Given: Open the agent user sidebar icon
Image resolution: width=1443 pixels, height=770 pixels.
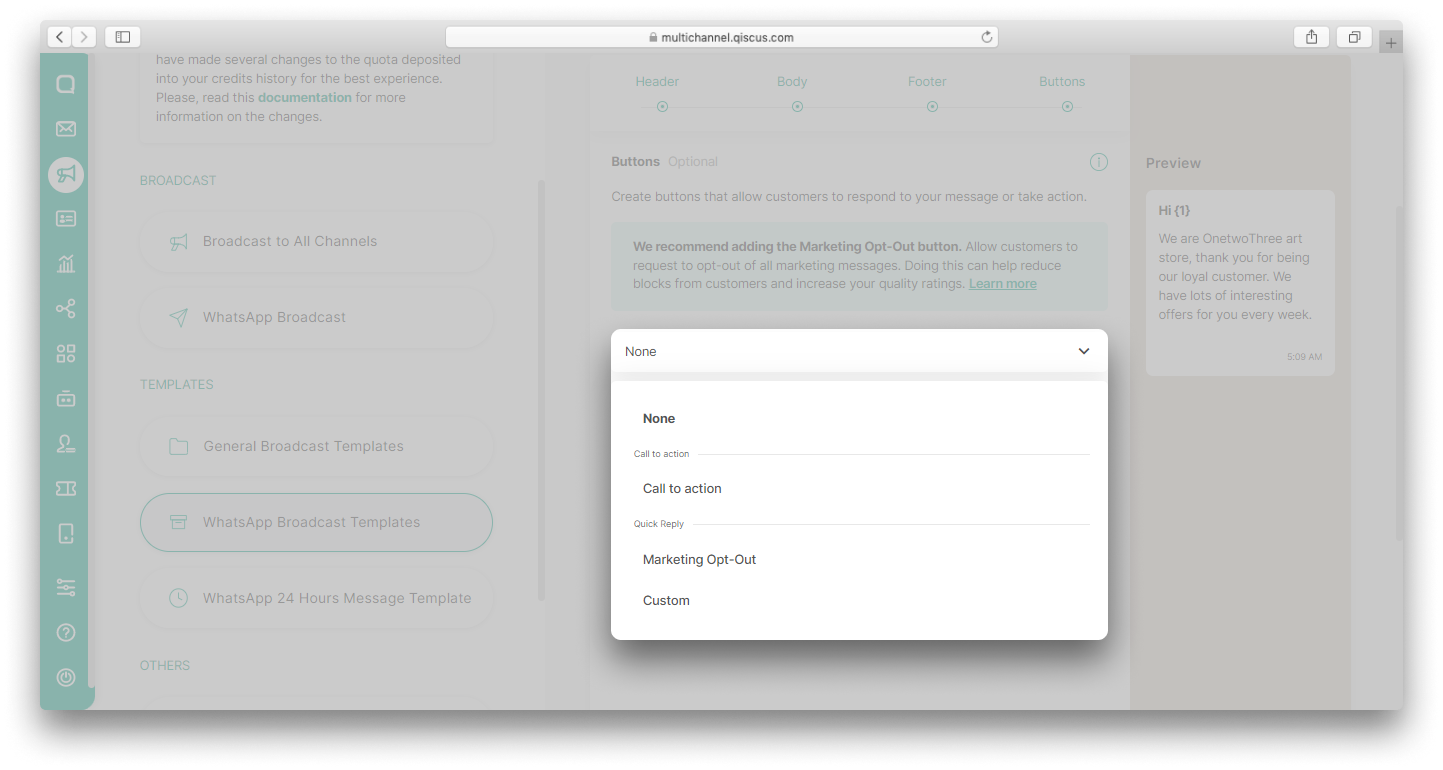Looking at the screenshot, I should (x=66, y=443).
